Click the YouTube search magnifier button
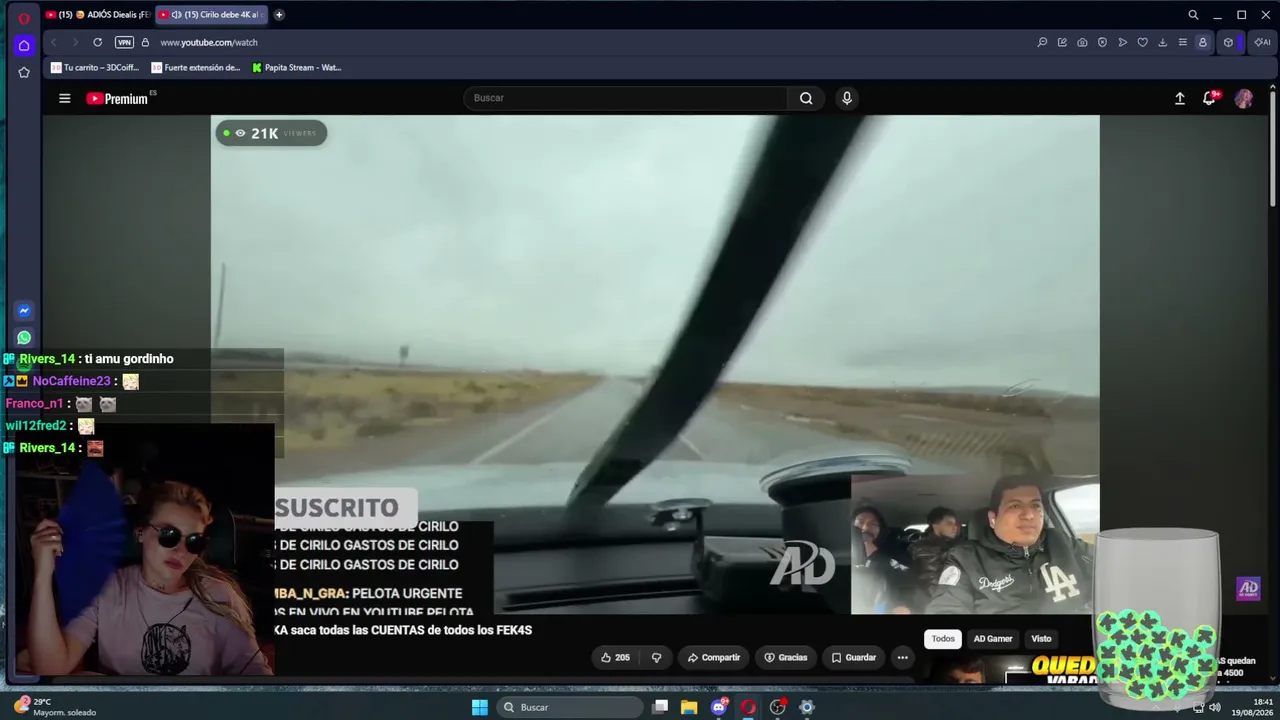1280x720 pixels. coord(806,98)
